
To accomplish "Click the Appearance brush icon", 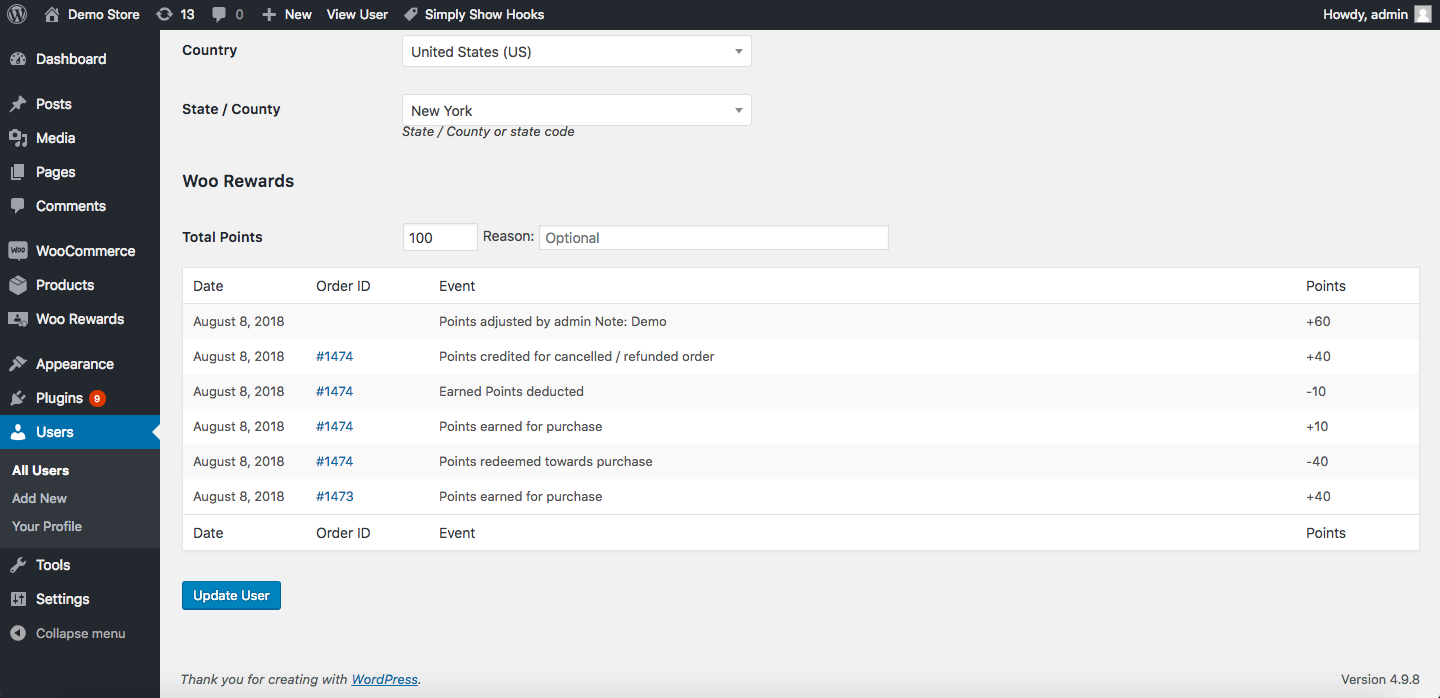I will point(18,364).
